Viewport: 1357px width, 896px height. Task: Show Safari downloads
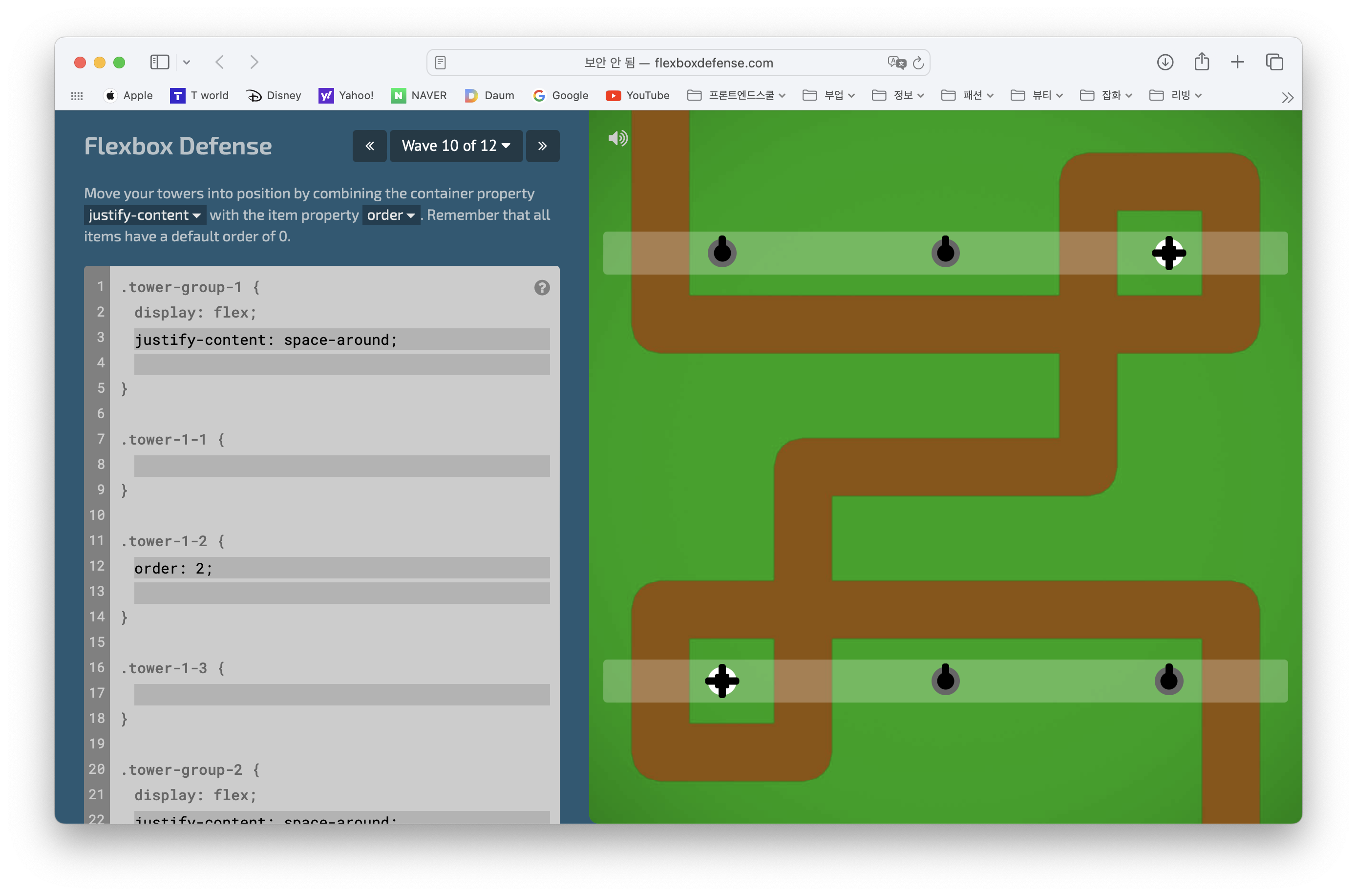click(1165, 62)
